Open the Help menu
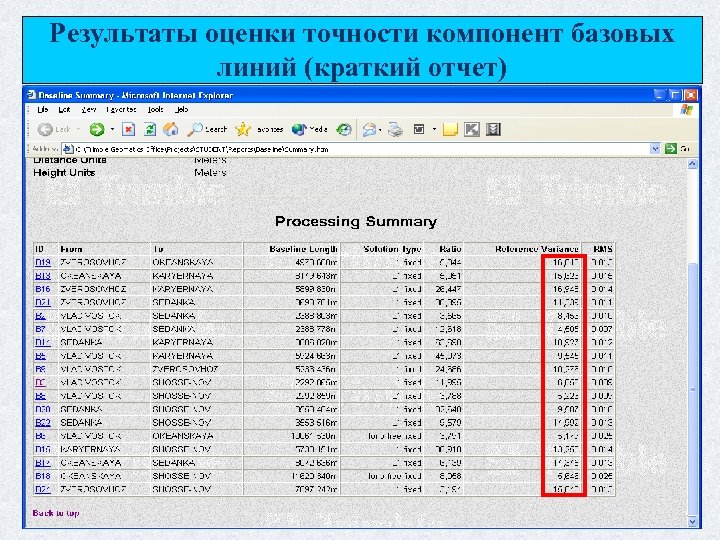 coord(182,110)
